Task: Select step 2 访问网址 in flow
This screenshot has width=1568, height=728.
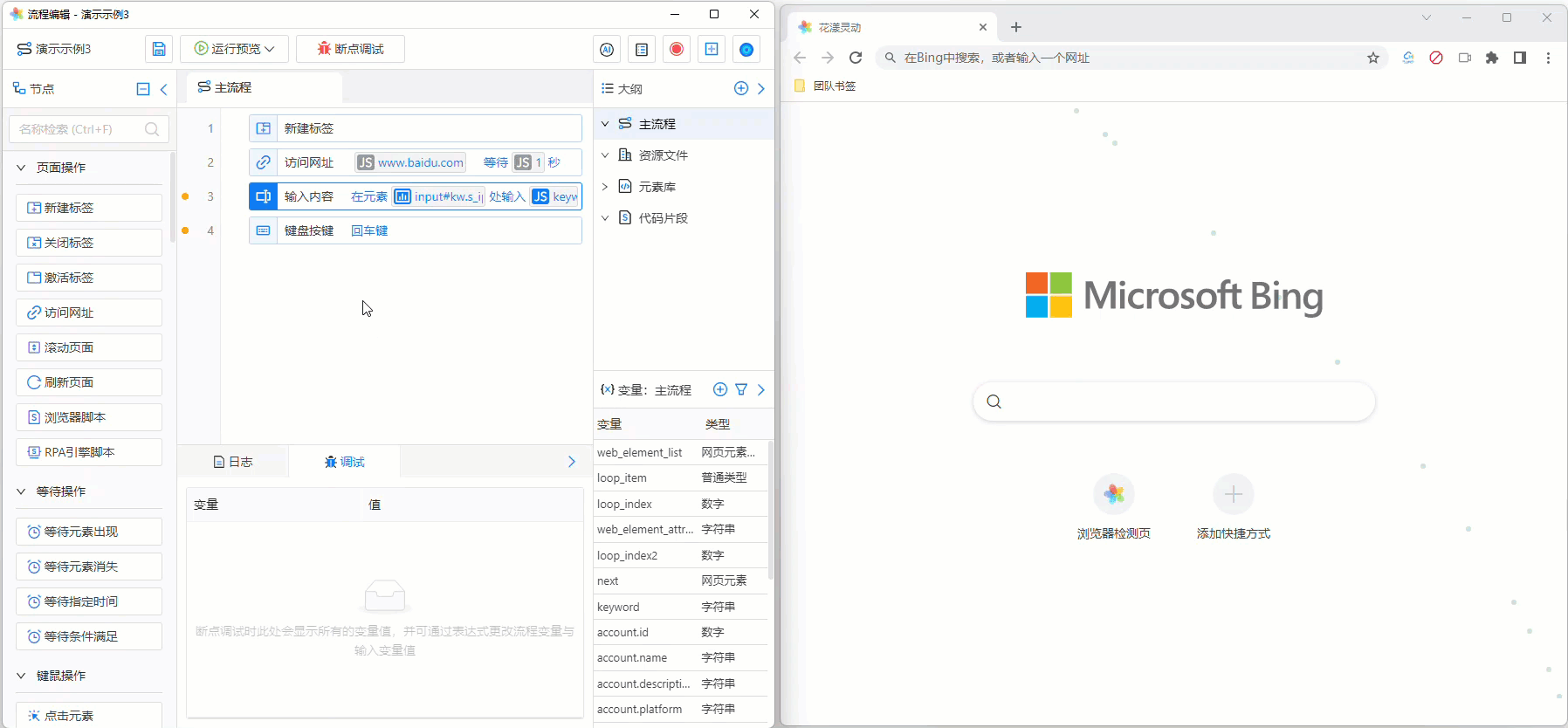Action: (416, 162)
